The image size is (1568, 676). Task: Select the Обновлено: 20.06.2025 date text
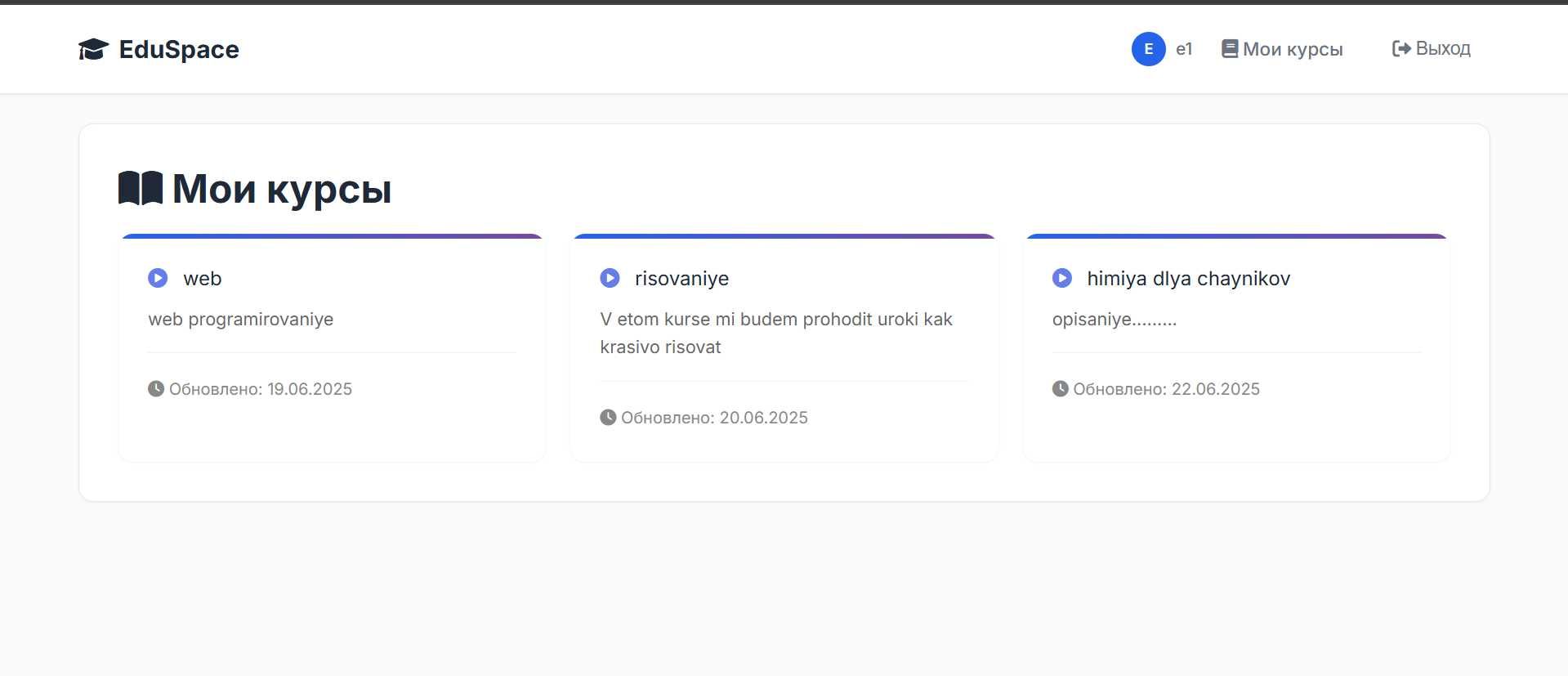pos(714,418)
